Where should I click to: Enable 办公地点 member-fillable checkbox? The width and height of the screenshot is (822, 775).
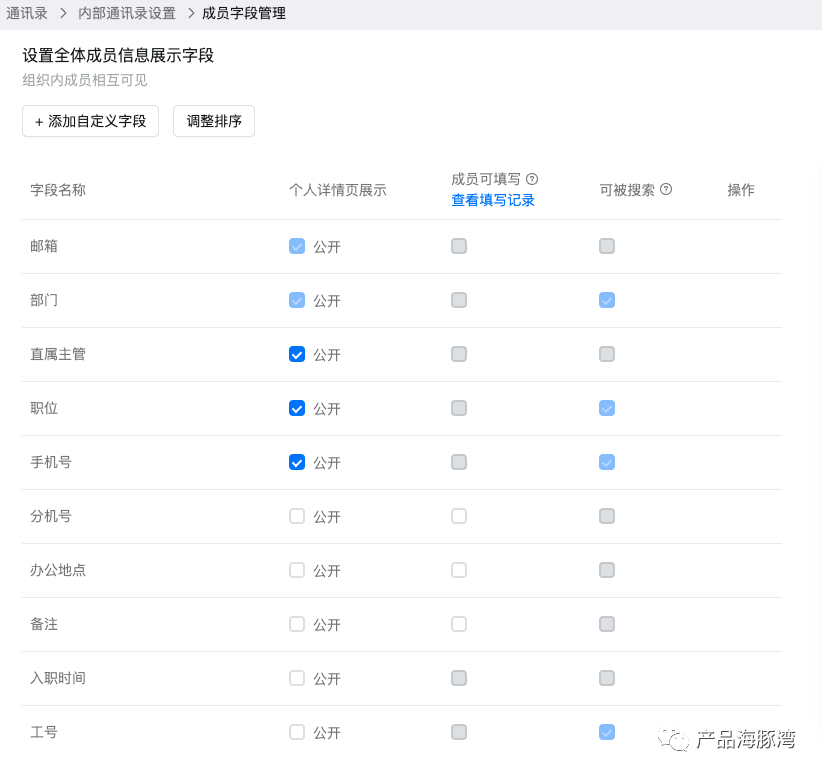(x=459, y=570)
